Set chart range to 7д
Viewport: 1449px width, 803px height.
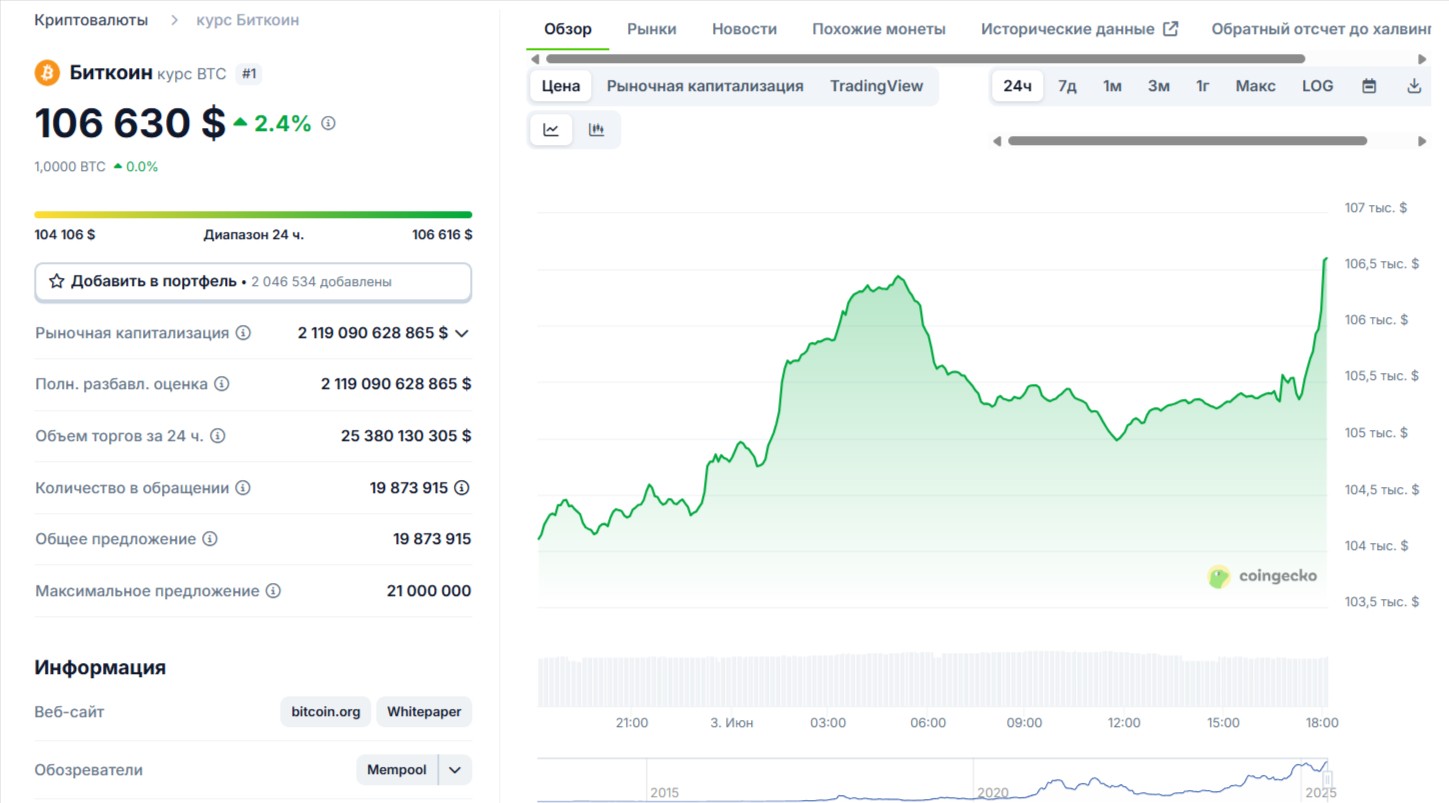[1068, 86]
